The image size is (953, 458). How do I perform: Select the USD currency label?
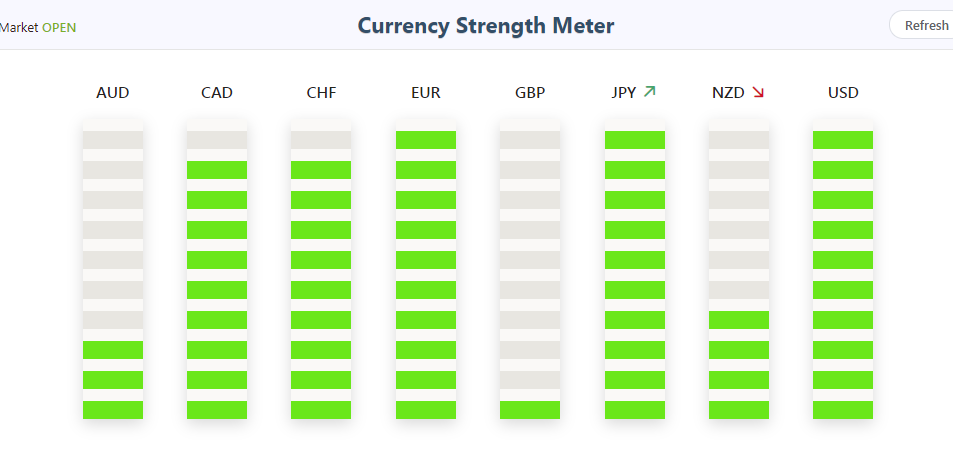843,93
